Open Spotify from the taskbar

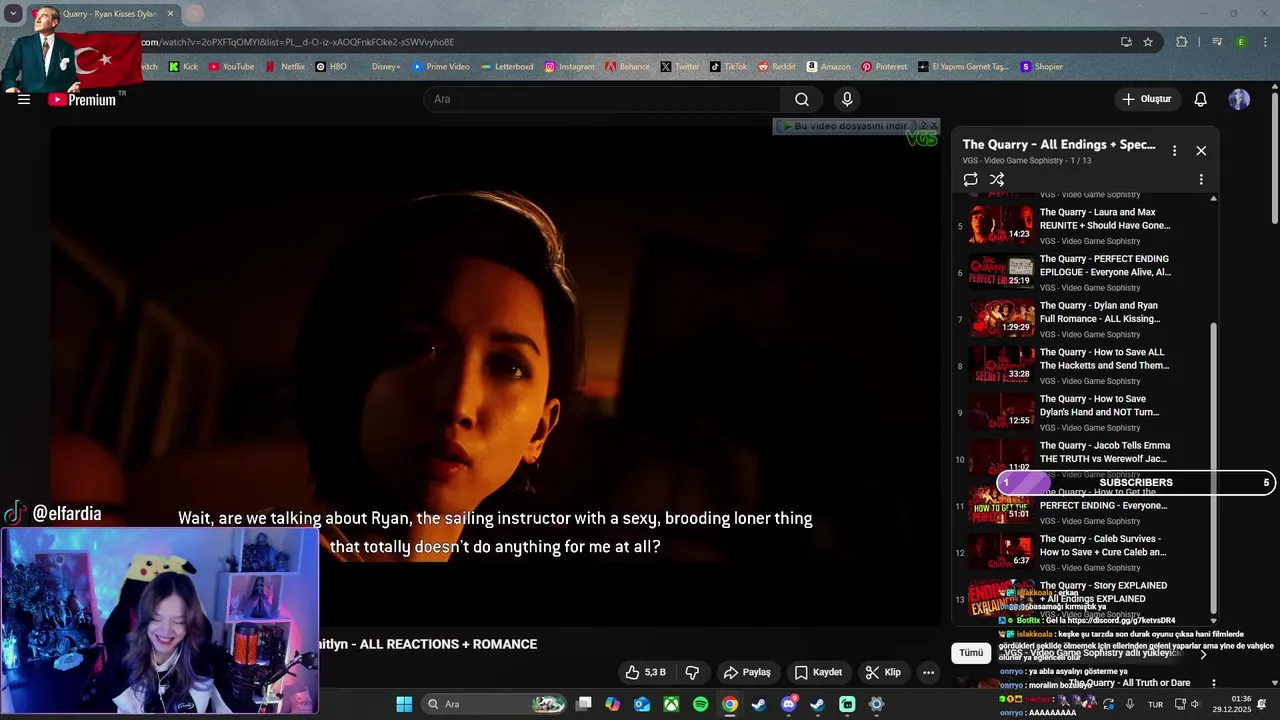[700, 704]
